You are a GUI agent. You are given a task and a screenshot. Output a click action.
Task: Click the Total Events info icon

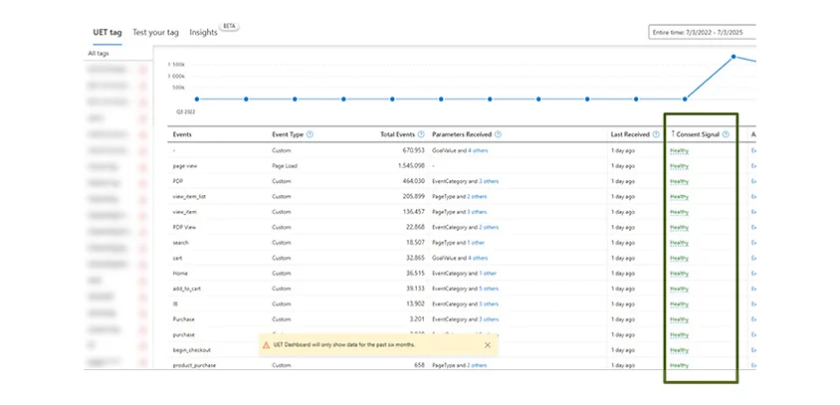coord(421,134)
